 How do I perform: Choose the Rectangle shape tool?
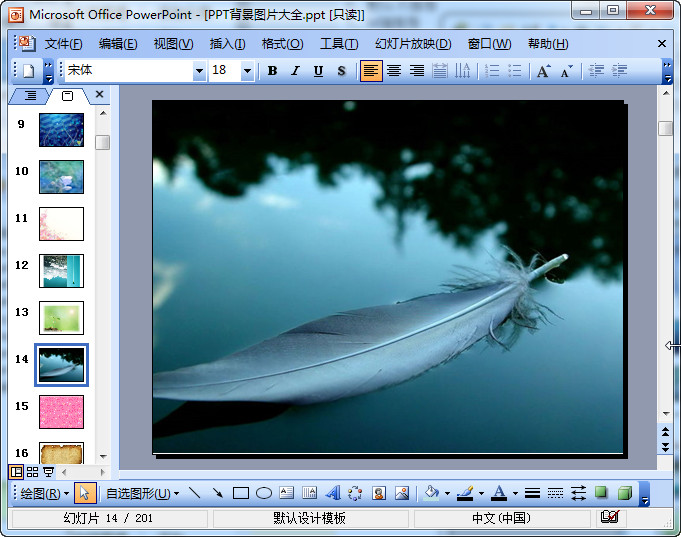click(240, 493)
